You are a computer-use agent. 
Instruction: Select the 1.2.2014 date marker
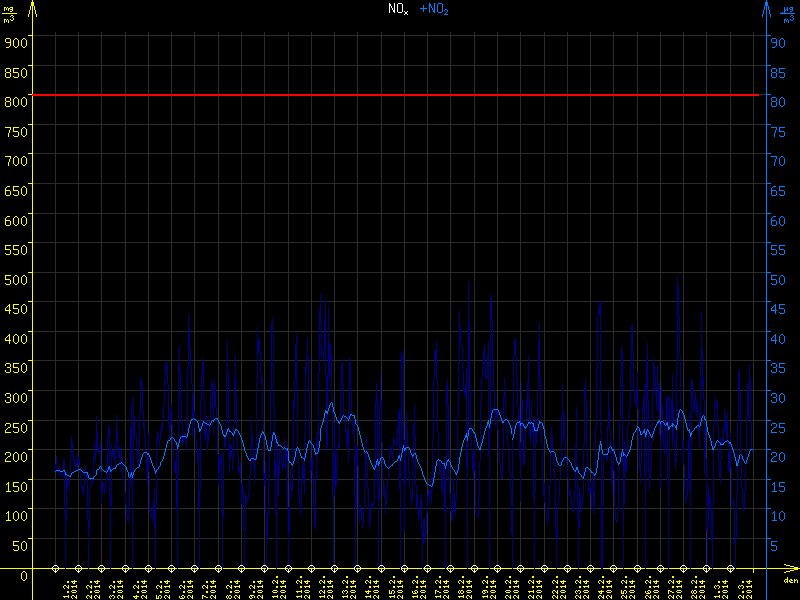(x=55, y=568)
